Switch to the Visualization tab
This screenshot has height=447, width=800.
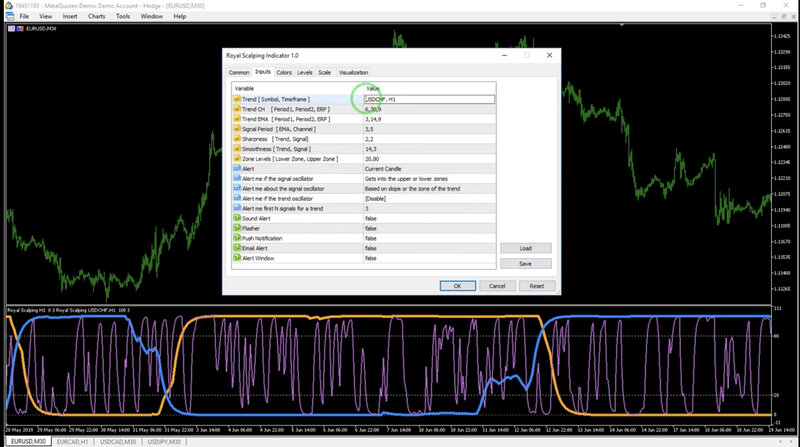tap(353, 72)
